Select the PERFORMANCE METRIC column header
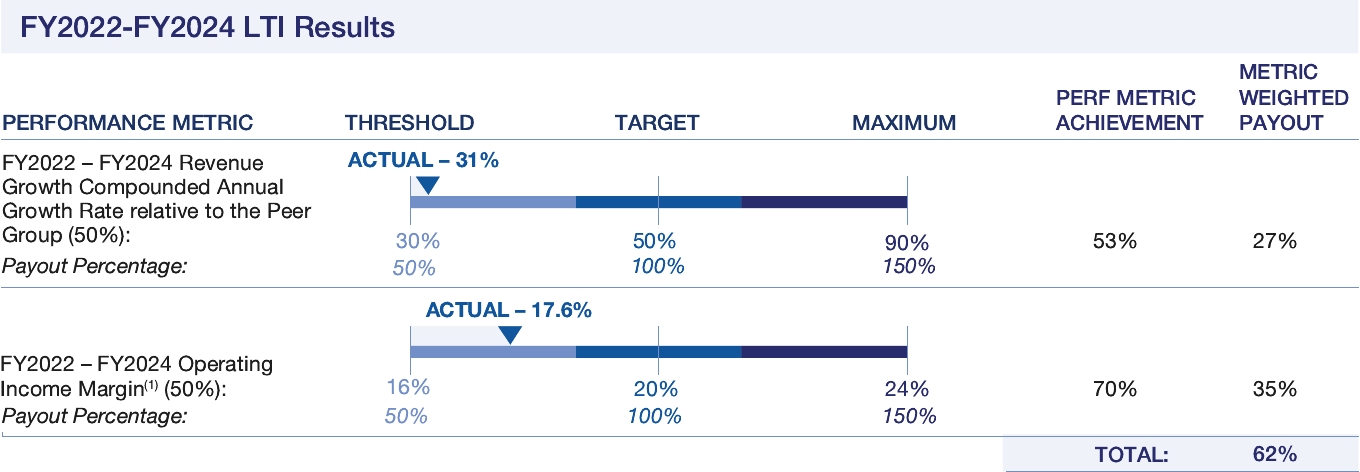 128,123
